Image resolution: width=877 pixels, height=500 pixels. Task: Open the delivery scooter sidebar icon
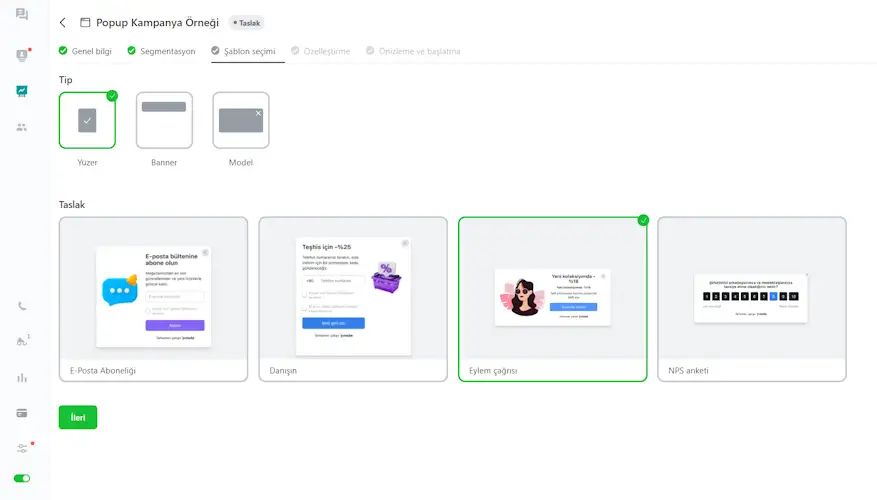(x=22, y=341)
